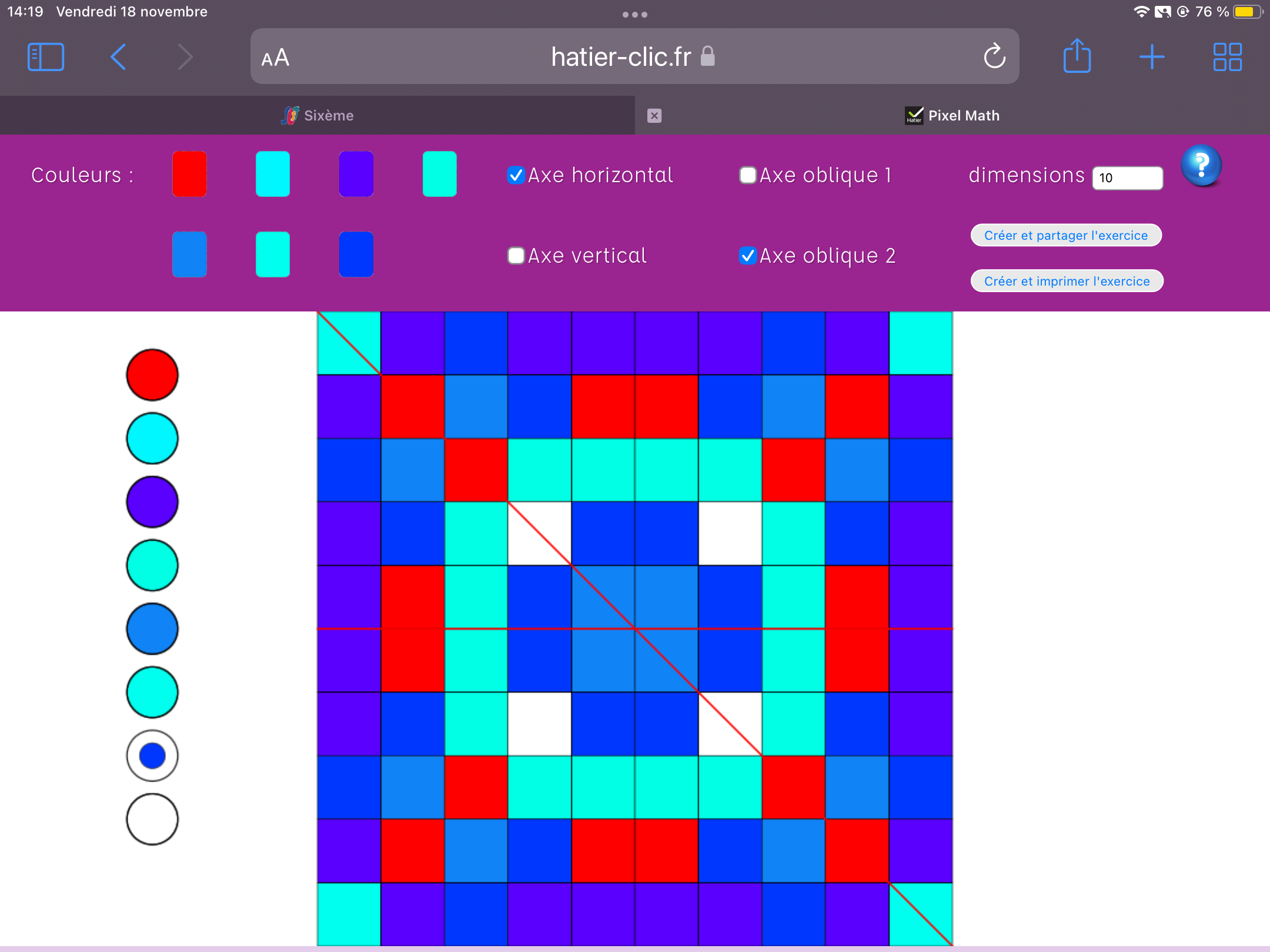Image resolution: width=1270 pixels, height=952 pixels.
Task: Tap the AA reader options button
Action: (x=275, y=58)
